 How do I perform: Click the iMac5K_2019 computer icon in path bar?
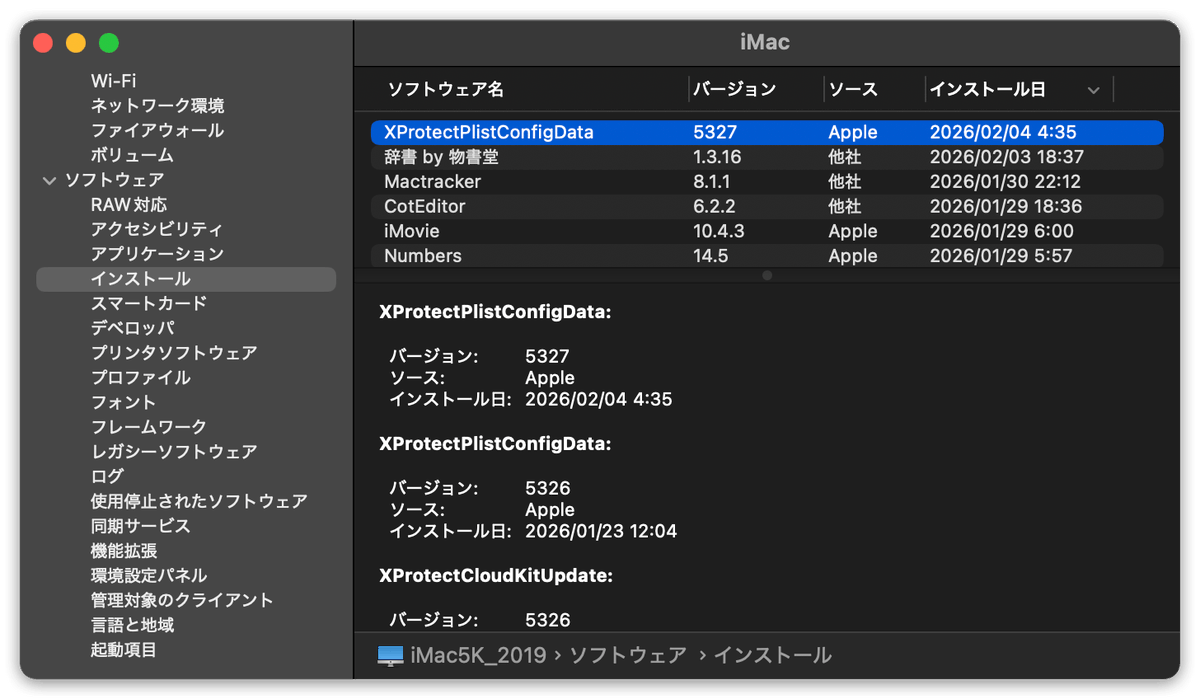[390, 656]
